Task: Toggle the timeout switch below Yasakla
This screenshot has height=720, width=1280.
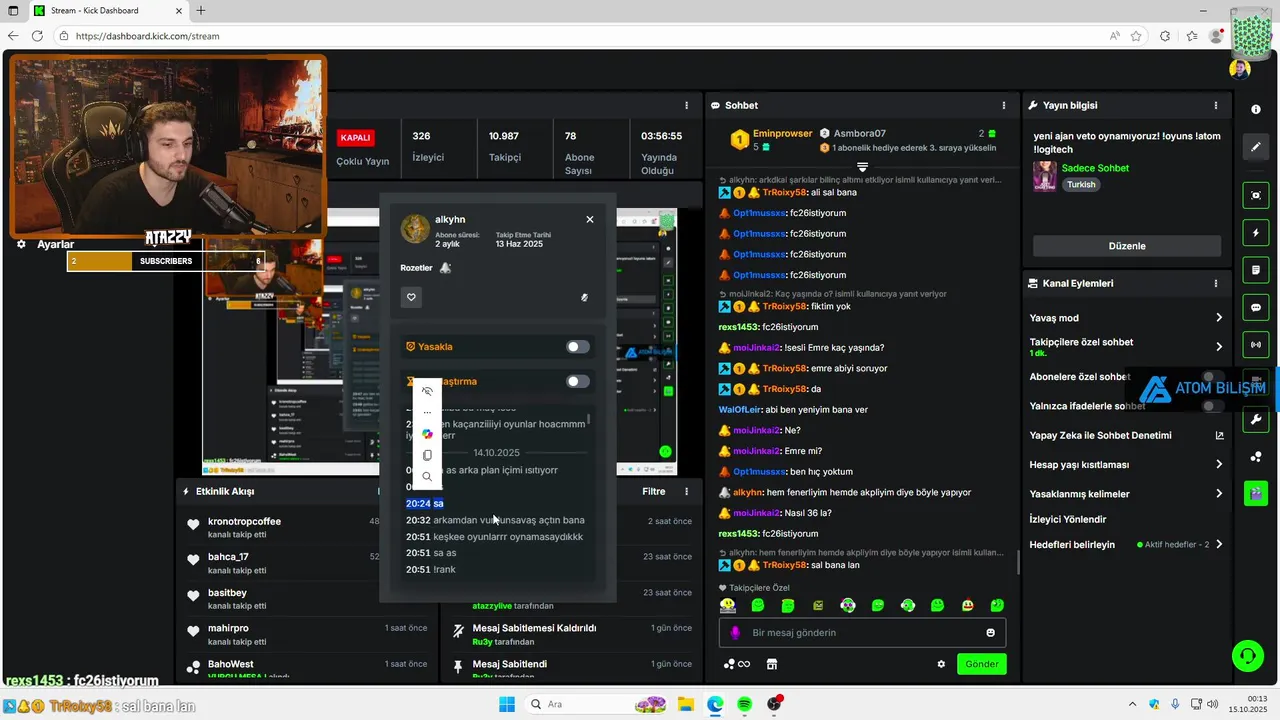Action: tap(578, 381)
